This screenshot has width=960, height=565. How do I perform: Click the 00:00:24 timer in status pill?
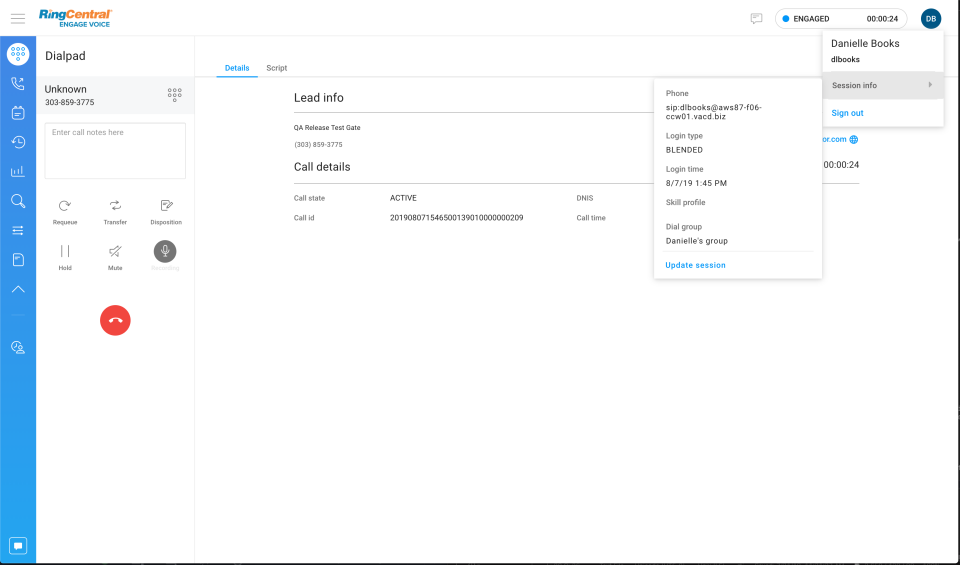pos(882,19)
